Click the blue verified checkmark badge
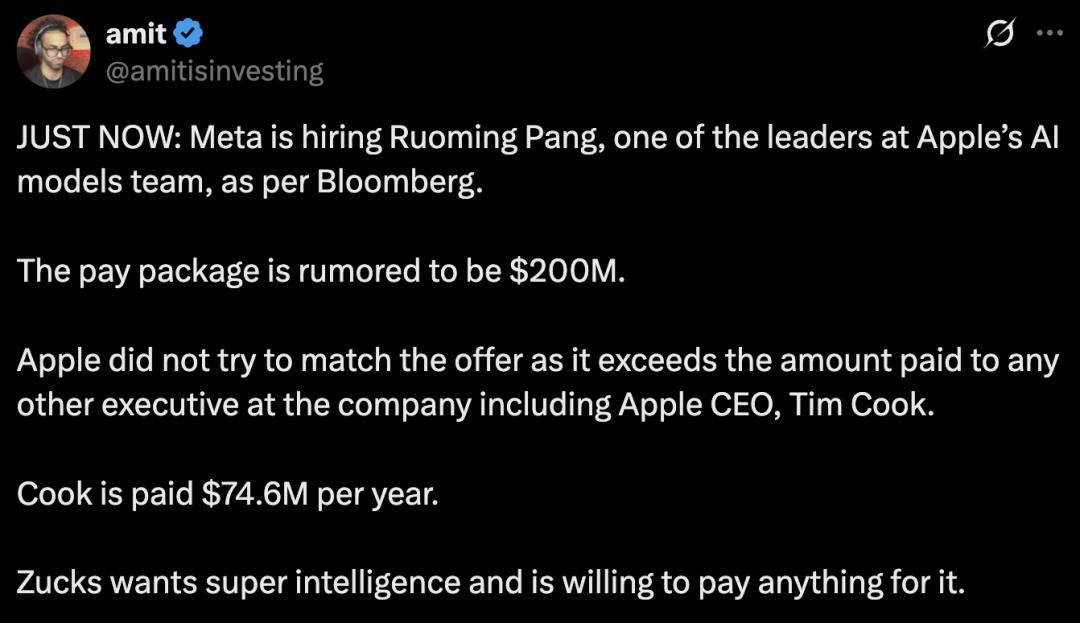Image resolution: width=1080 pixels, height=623 pixels. click(188, 34)
